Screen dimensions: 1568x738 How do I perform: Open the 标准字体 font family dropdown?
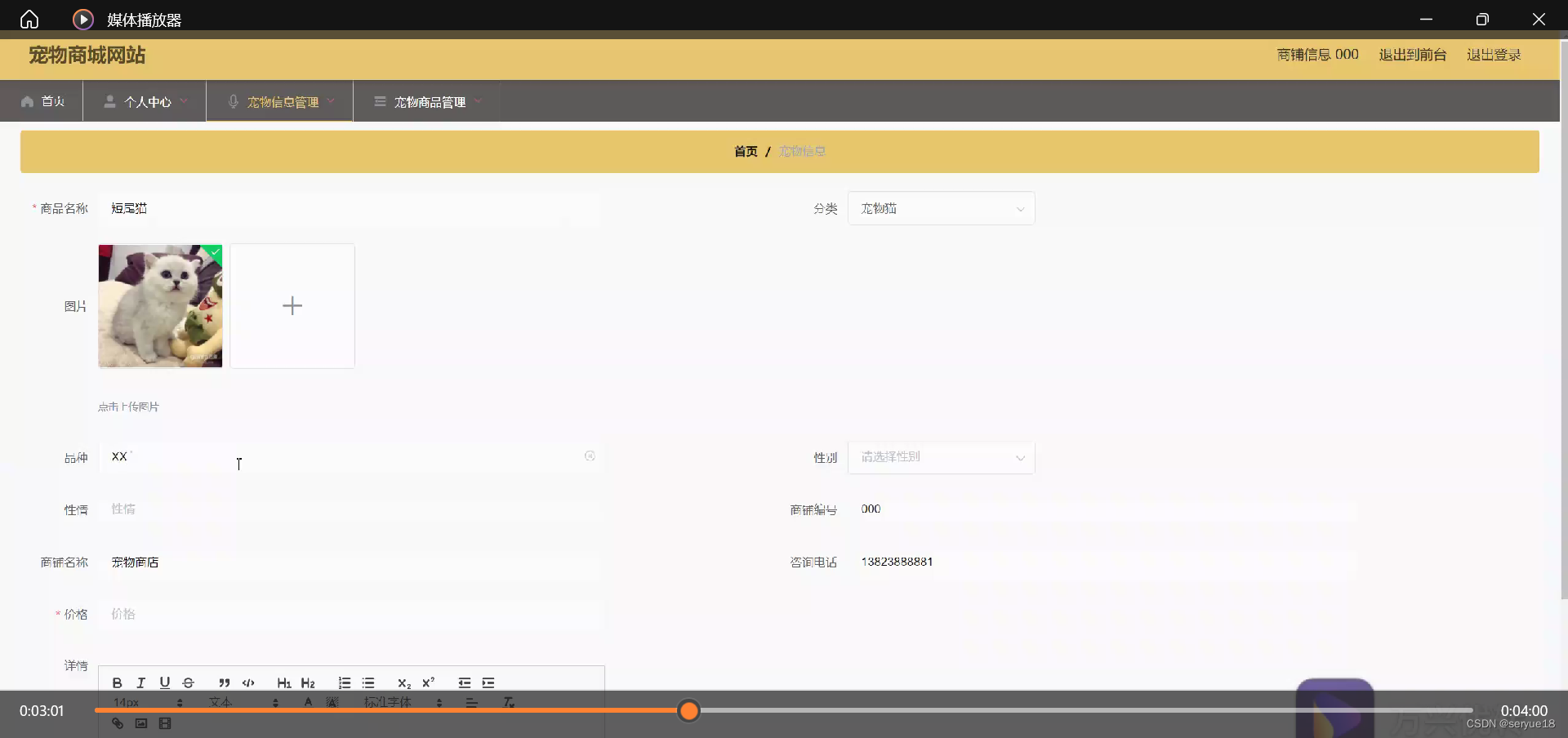403,702
